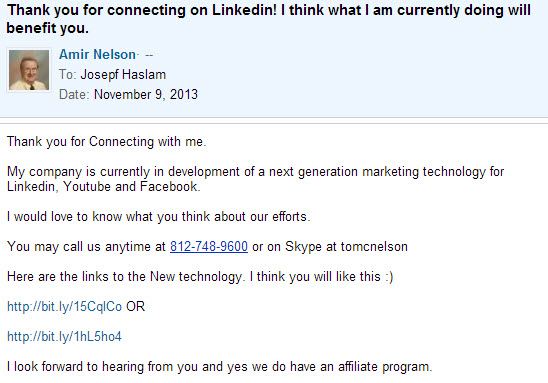Click the word OR after the first link

pos(136,306)
